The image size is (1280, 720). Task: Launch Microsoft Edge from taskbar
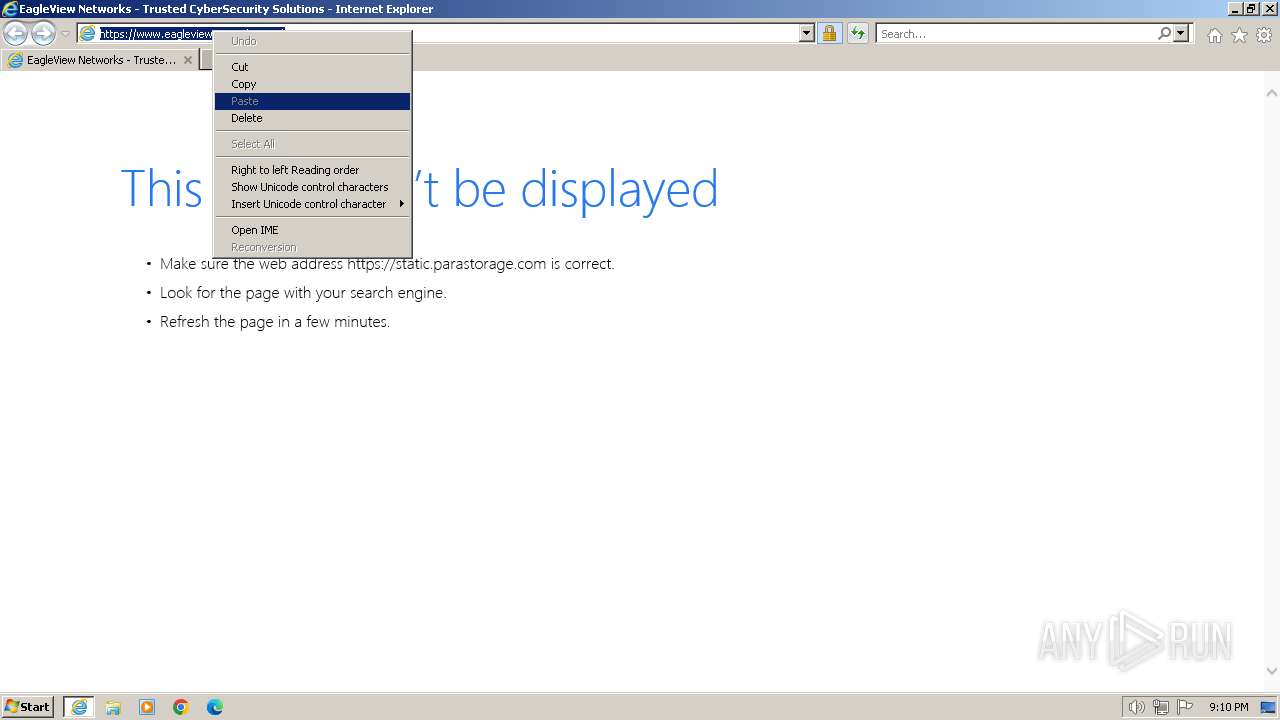(x=215, y=707)
